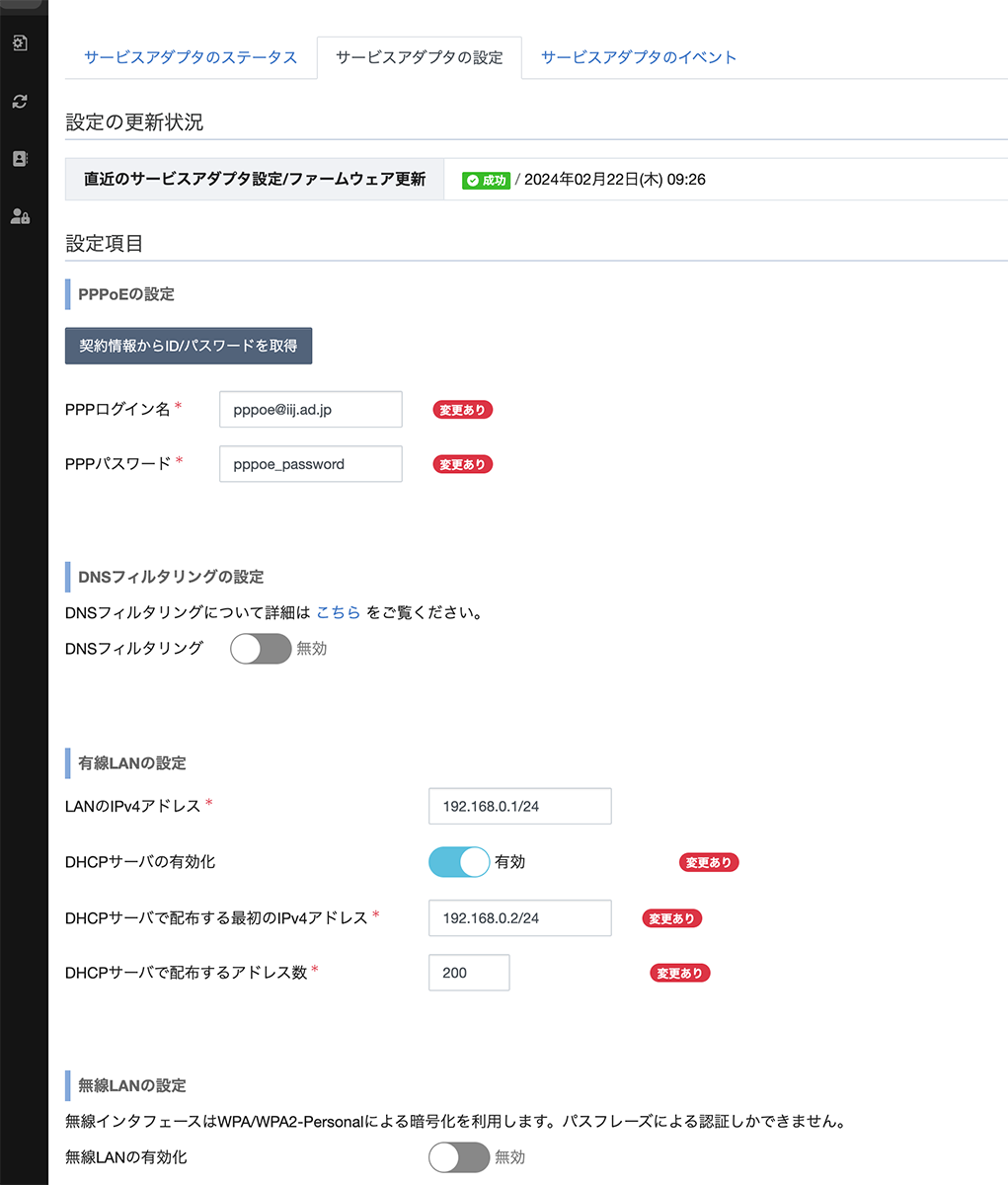Follow the こちら link for DNS filtering details
The width and height of the screenshot is (1008, 1185).
click(x=339, y=612)
